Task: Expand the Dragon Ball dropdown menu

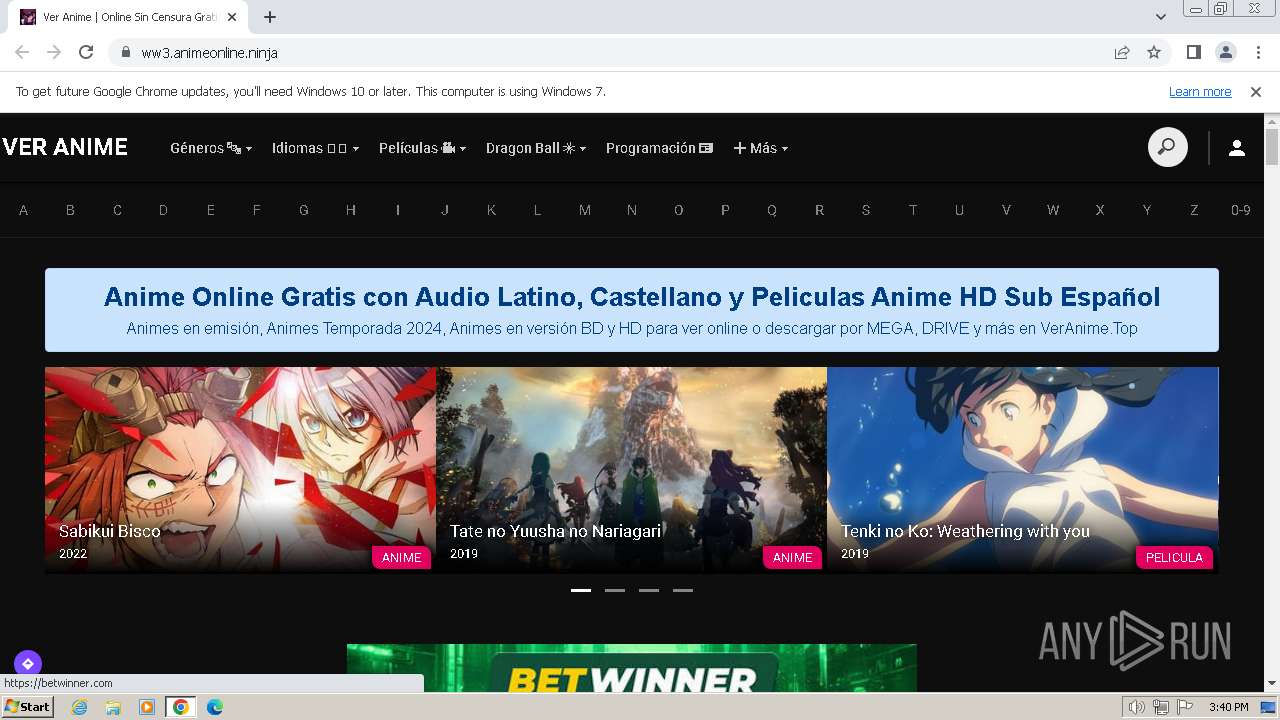Action: point(536,148)
